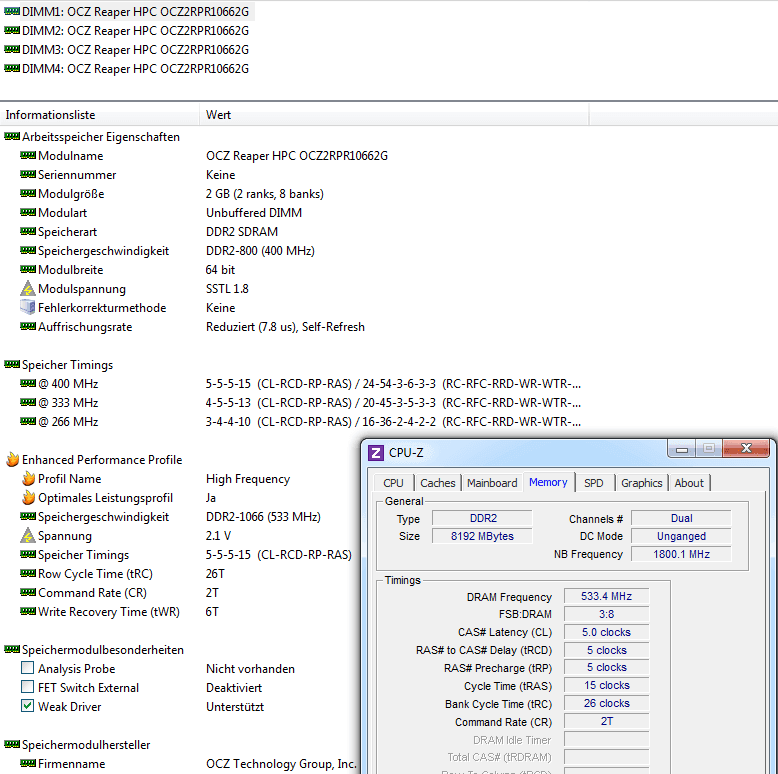
Task: Click the Command Rate (CR) row icon
Action: coord(28,592)
